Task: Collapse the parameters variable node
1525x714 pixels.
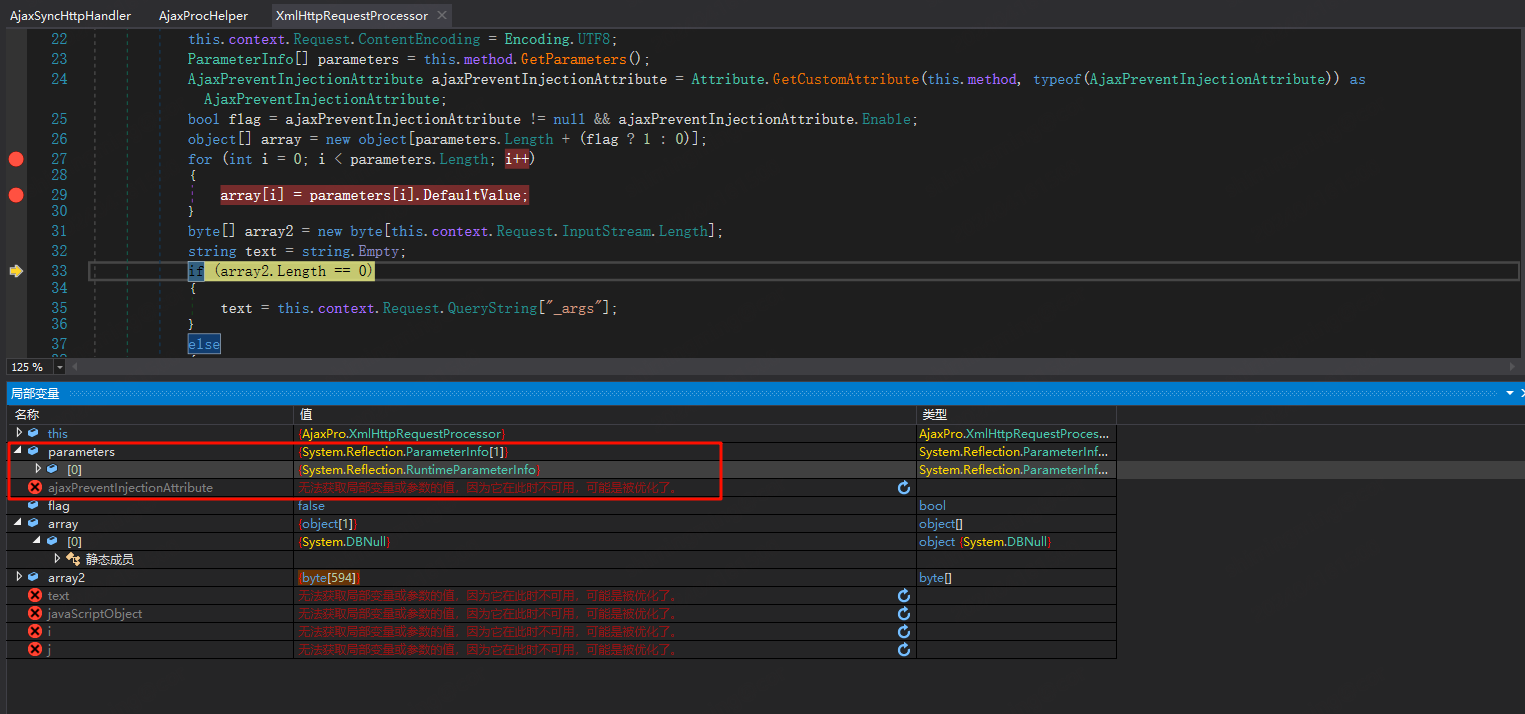Action: coord(19,452)
